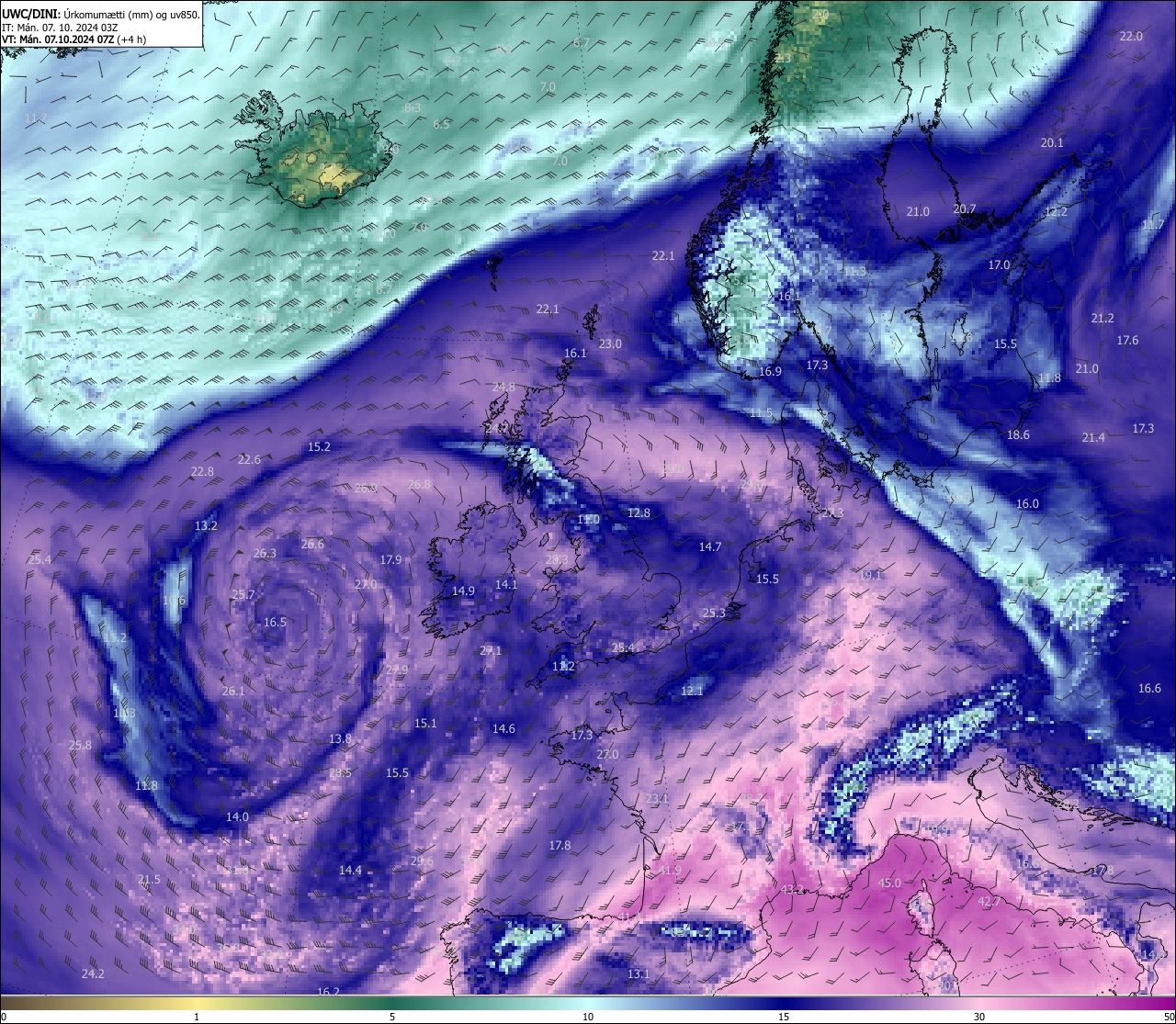Image resolution: width=1176 pixels, height=1024 pixels.
Task: Click the '19.1' value label
Action: pos(870,575)
